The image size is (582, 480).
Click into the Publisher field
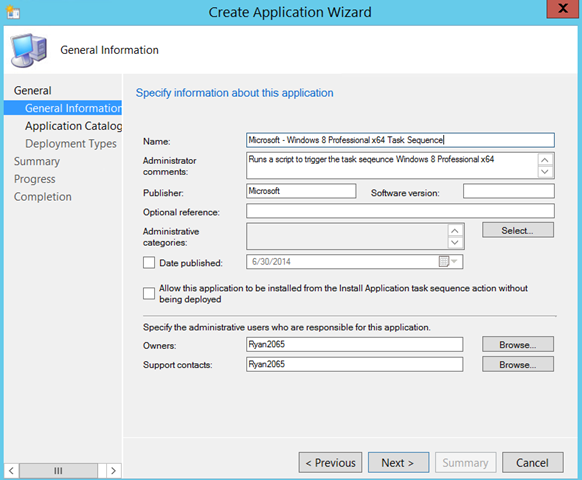(301, 191)
